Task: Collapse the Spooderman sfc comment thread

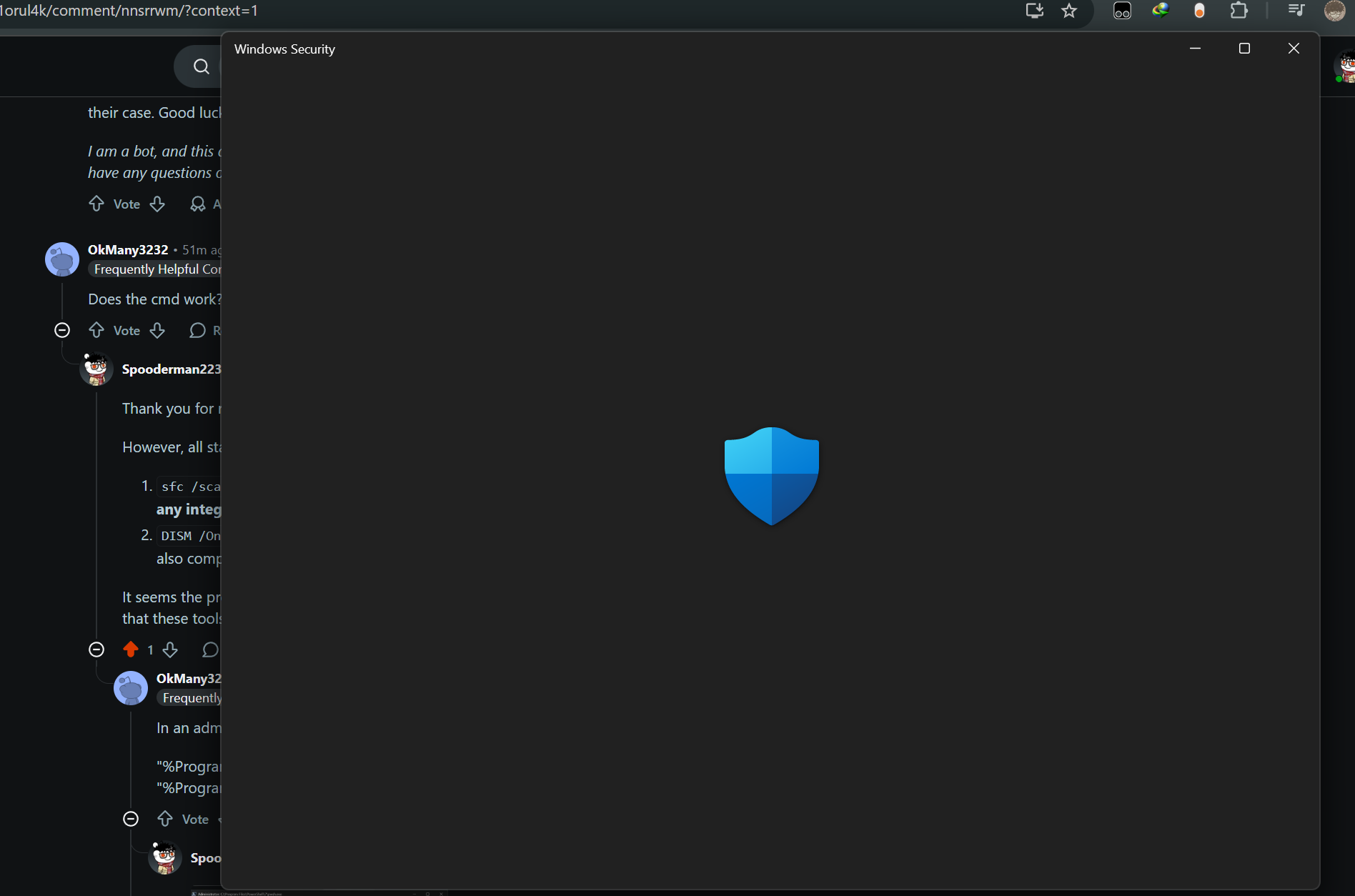Action: [x=96, y=649]
